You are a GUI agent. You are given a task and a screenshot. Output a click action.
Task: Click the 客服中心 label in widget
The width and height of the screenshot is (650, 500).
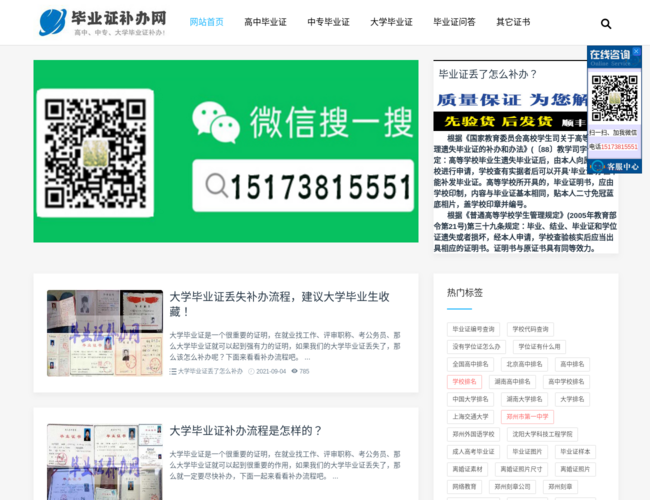[x=623, y=167]
